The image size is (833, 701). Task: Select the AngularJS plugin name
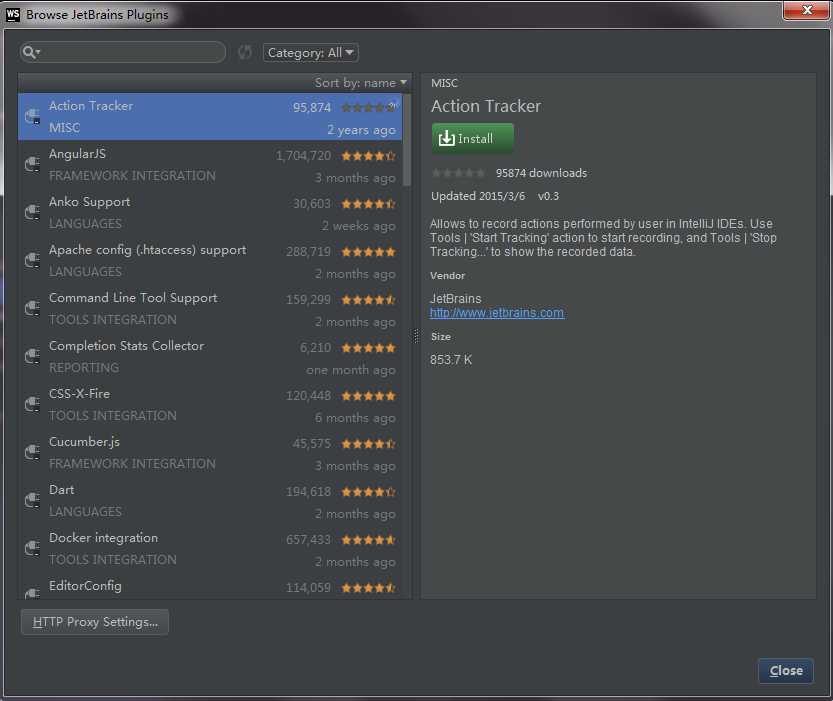[x=78, y=154]
